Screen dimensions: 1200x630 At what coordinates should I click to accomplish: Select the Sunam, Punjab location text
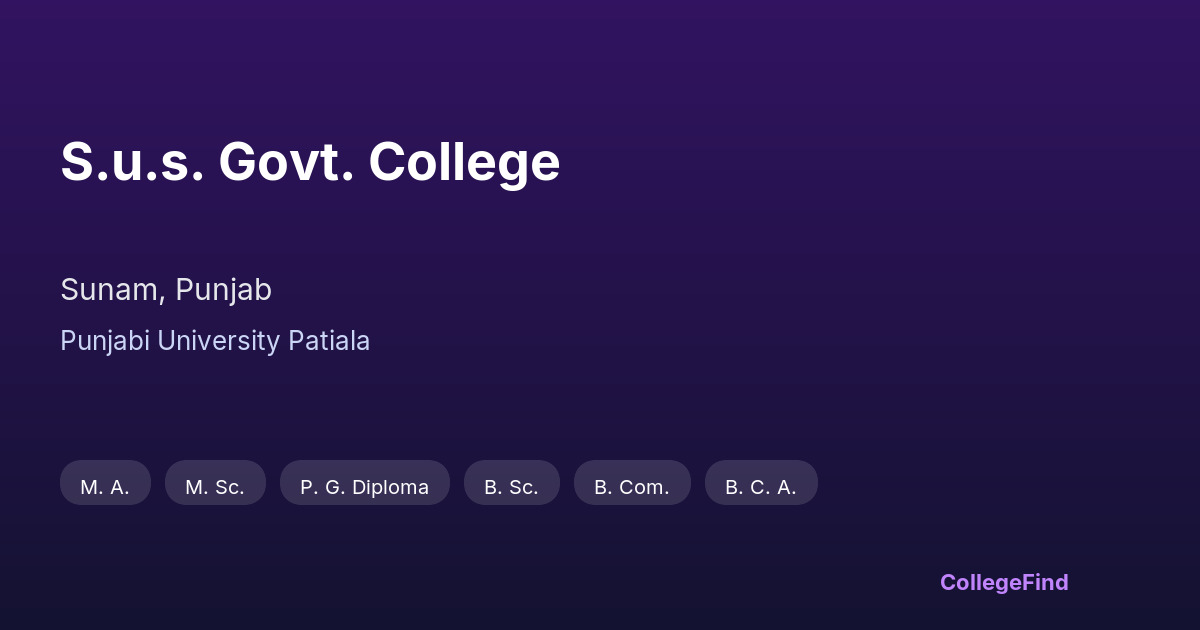coord(166,290)
